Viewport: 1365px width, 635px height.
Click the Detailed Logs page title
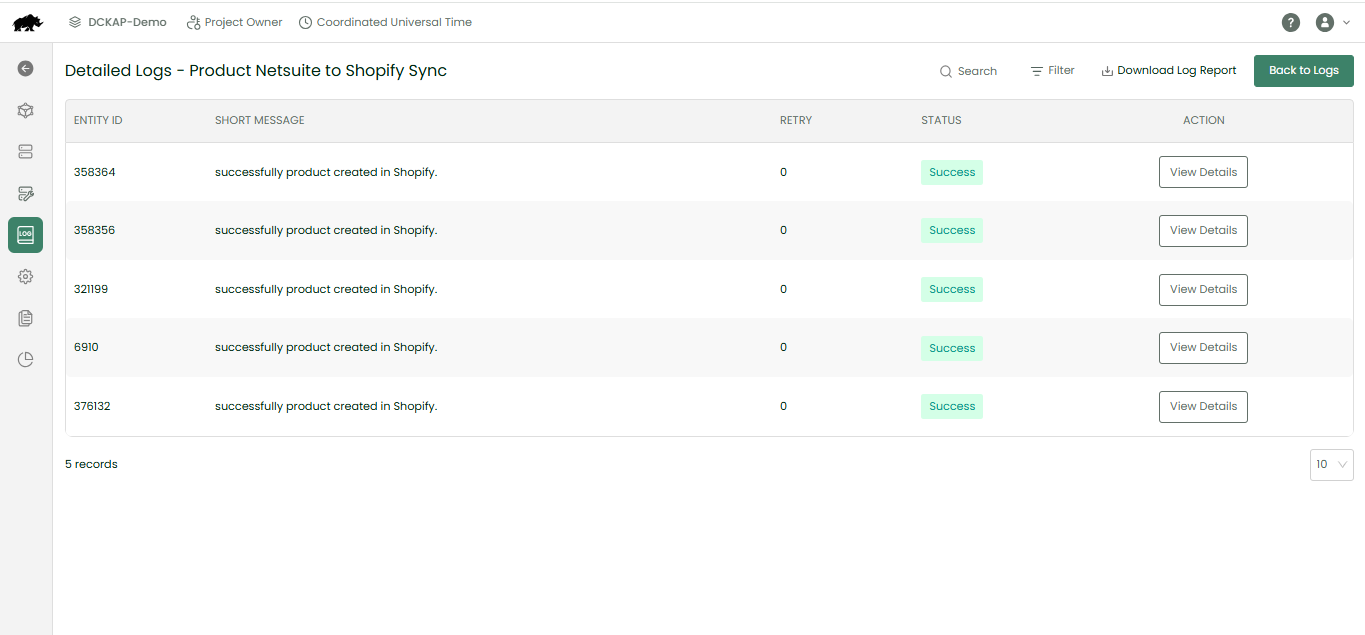click(256, 71)
